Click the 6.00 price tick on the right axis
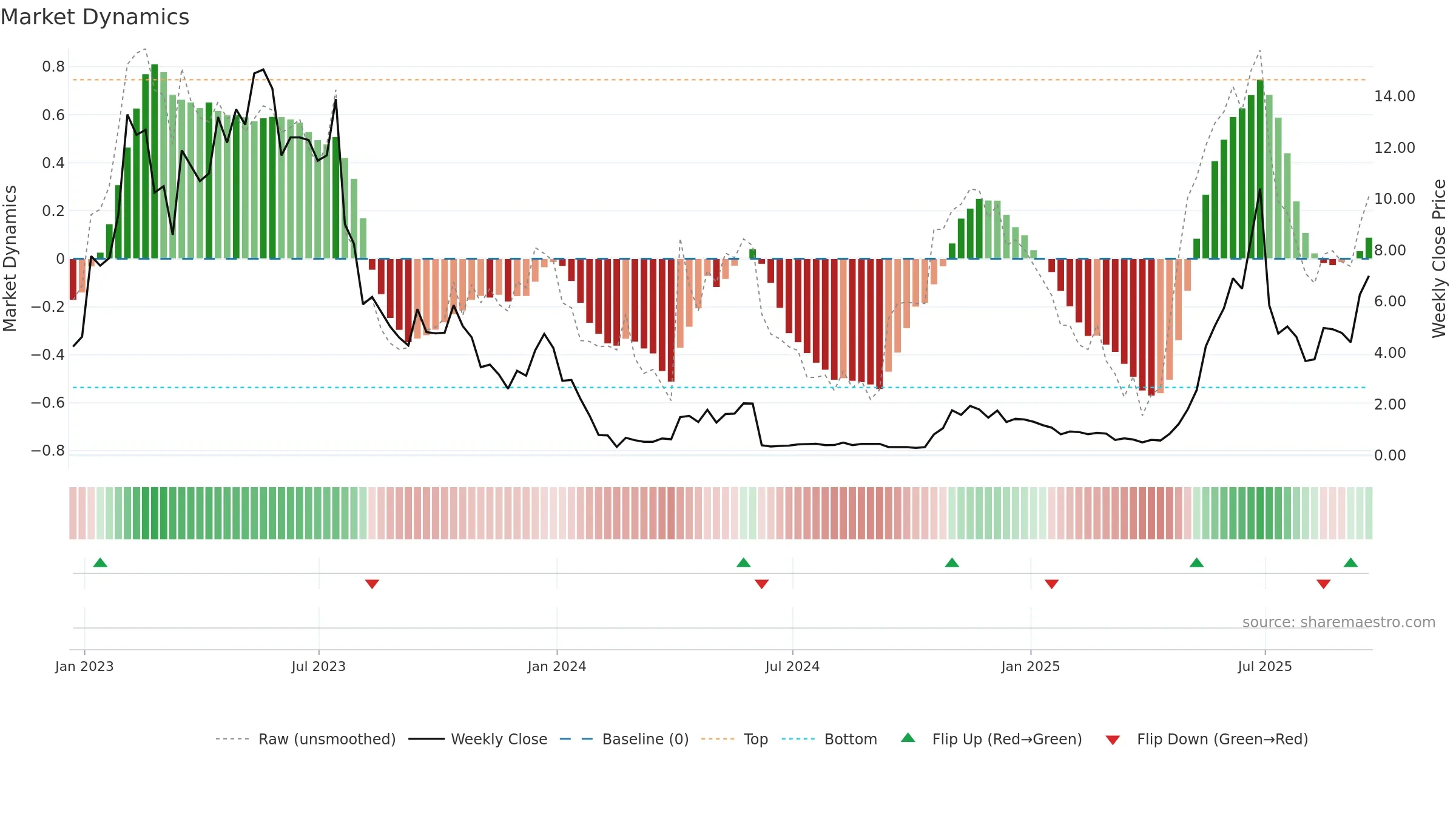 pos(1390,301)
